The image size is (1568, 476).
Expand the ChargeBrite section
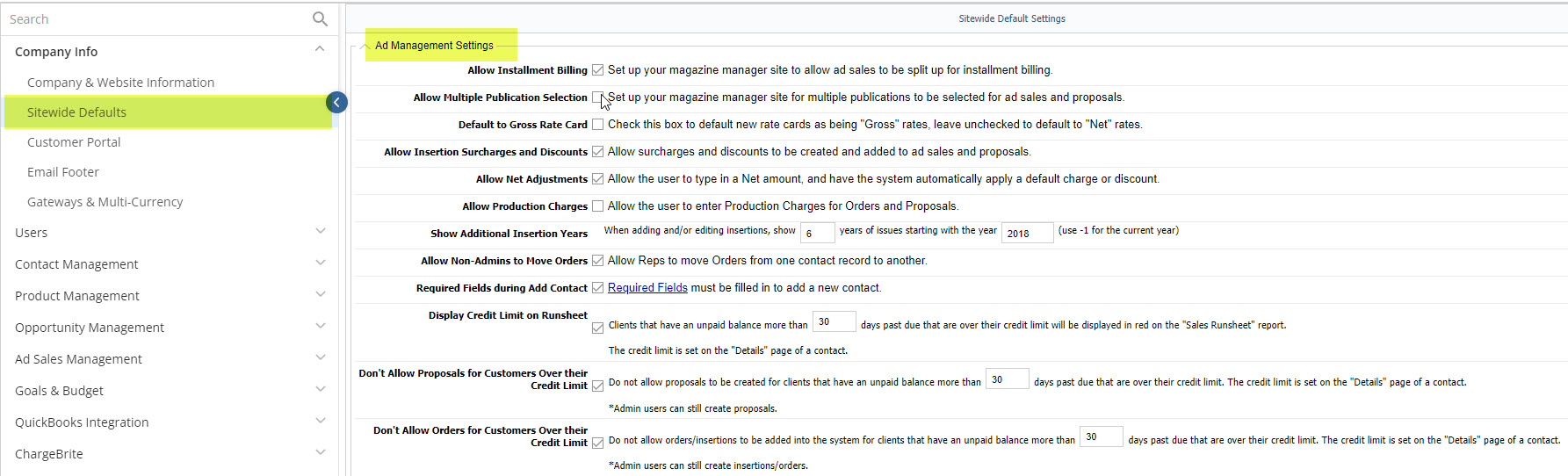tap(320, 452)
